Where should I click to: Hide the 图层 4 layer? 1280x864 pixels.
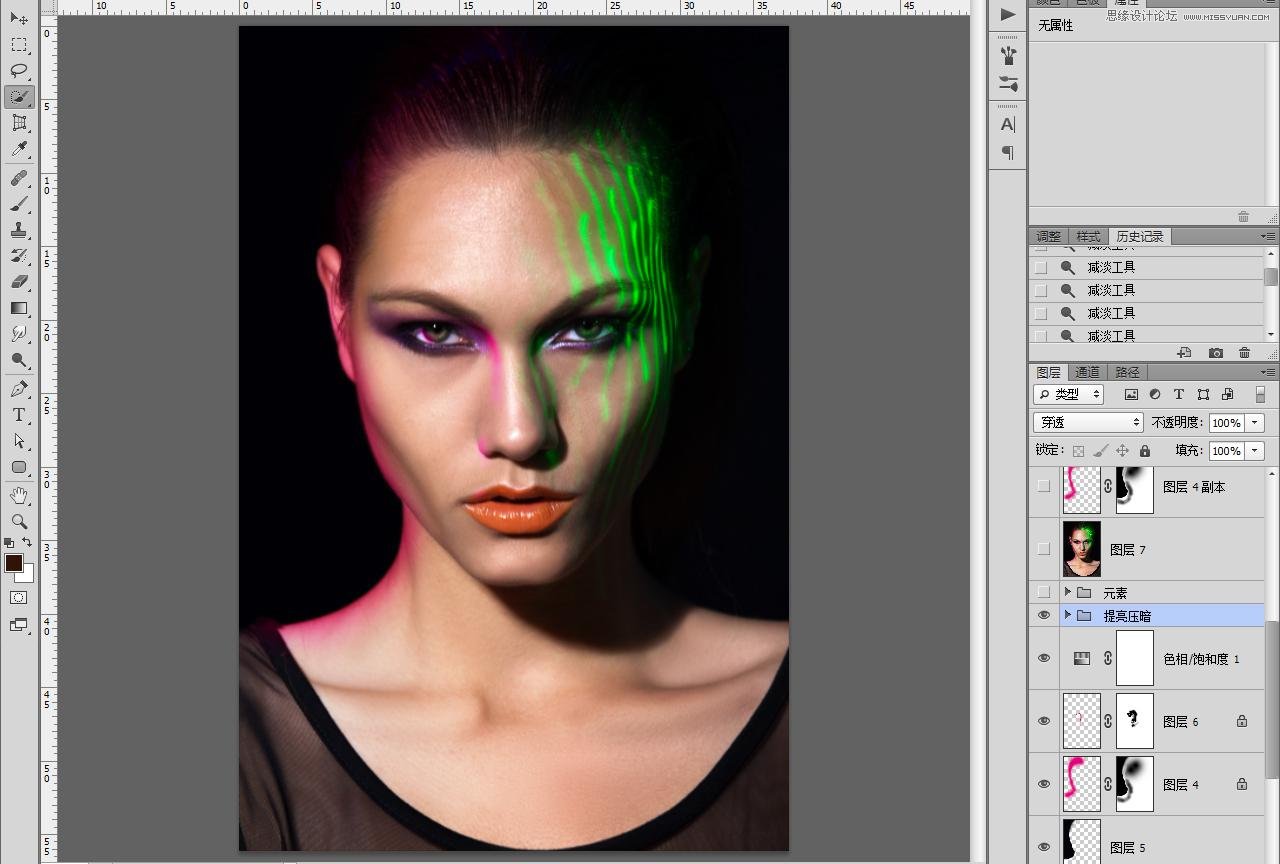(x=1044, y=784)
